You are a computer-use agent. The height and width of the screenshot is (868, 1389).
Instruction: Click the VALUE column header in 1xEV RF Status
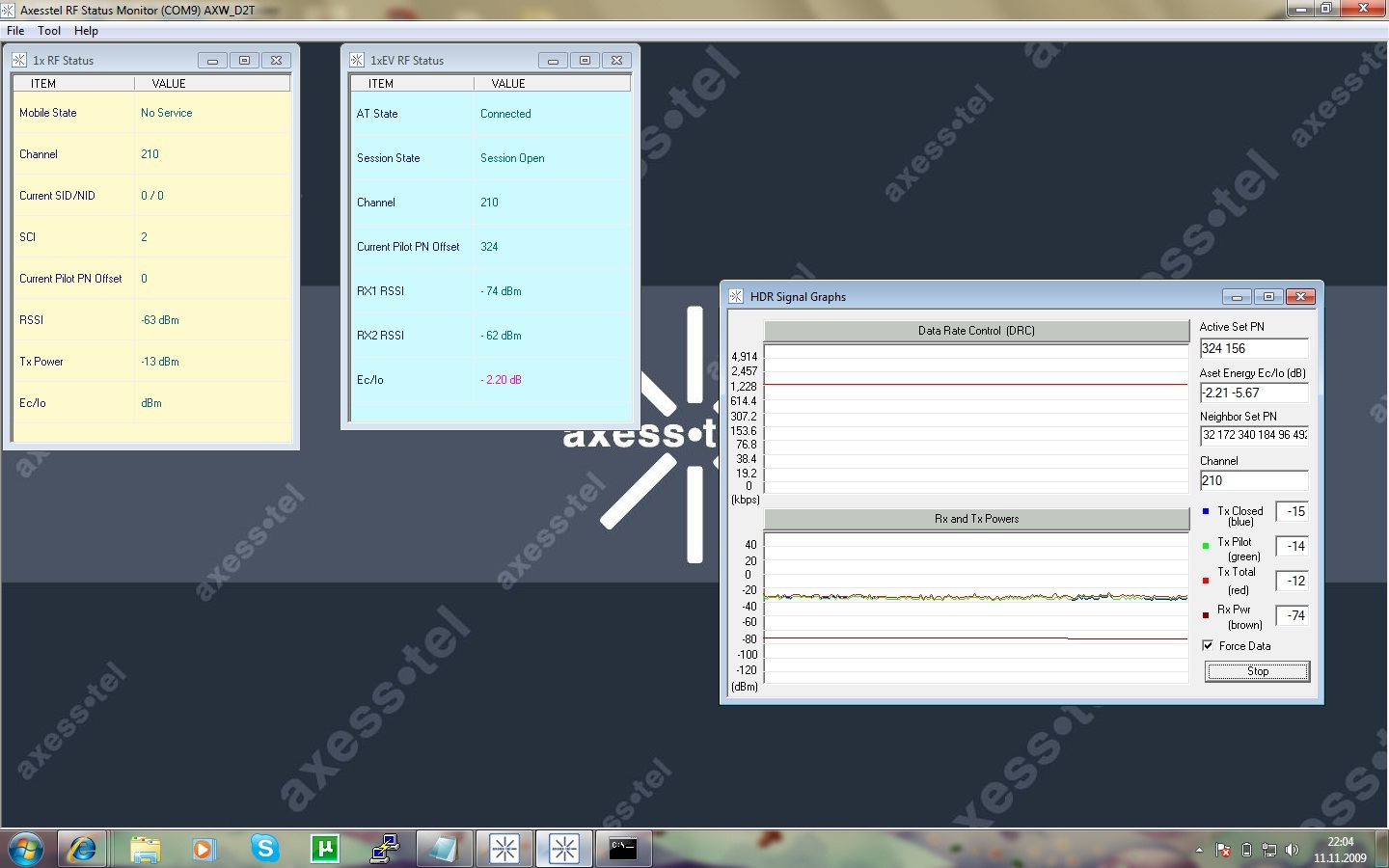(552, 84)
